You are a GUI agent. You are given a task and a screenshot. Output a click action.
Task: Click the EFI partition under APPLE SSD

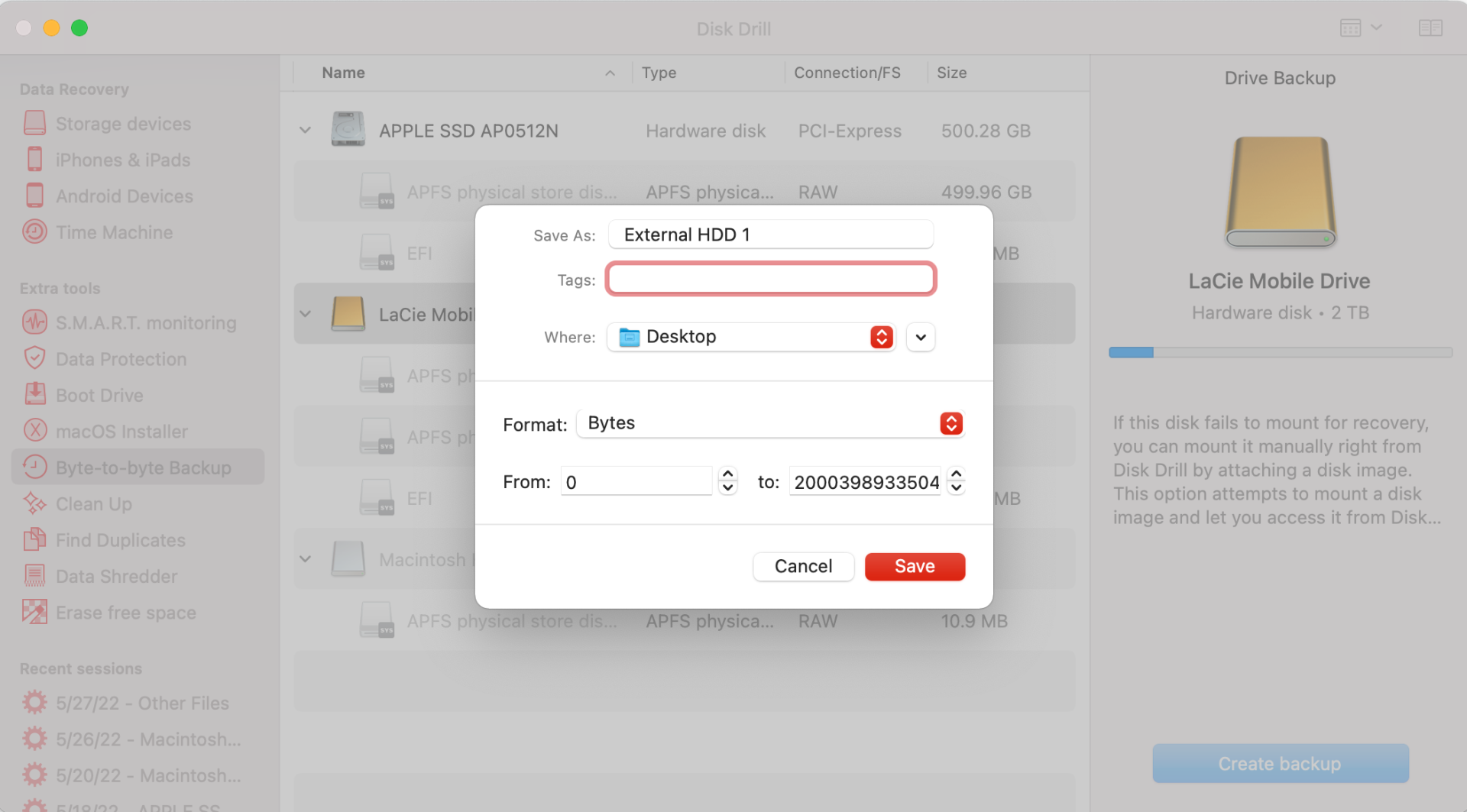[x=419, y=253]
